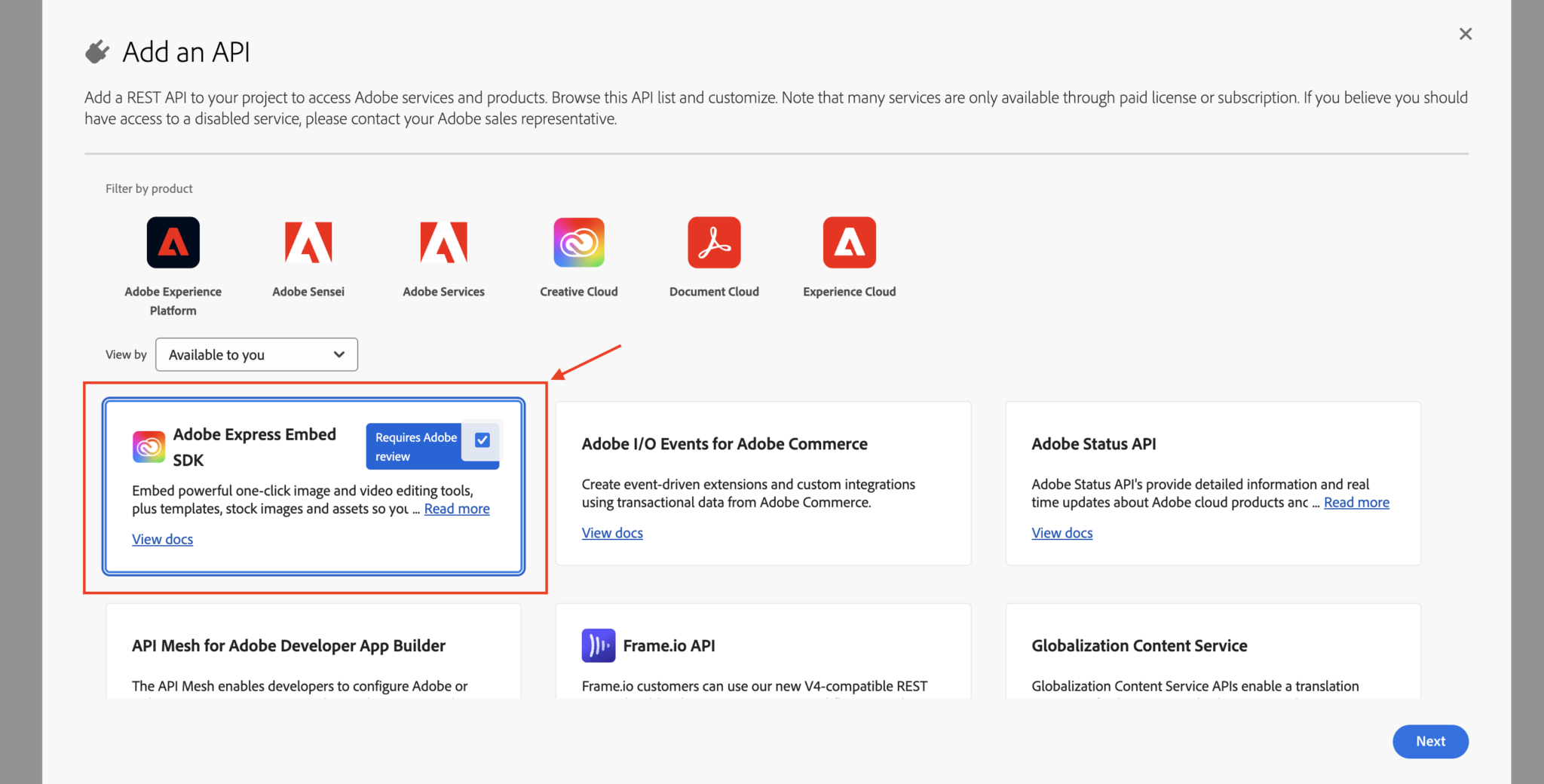Viewport: 1544px width, 784px height.
Task: Filter by Adobe Sensei product icon
Action: click(x=308, y=242)
